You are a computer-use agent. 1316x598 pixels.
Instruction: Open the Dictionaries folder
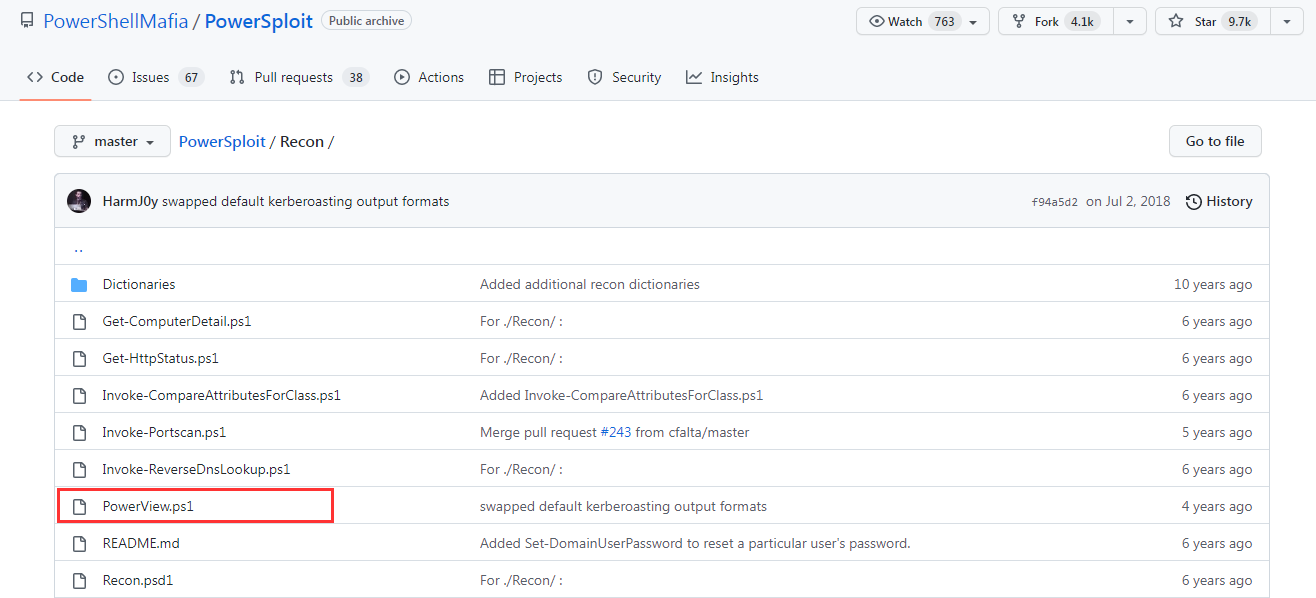point(139,284)
